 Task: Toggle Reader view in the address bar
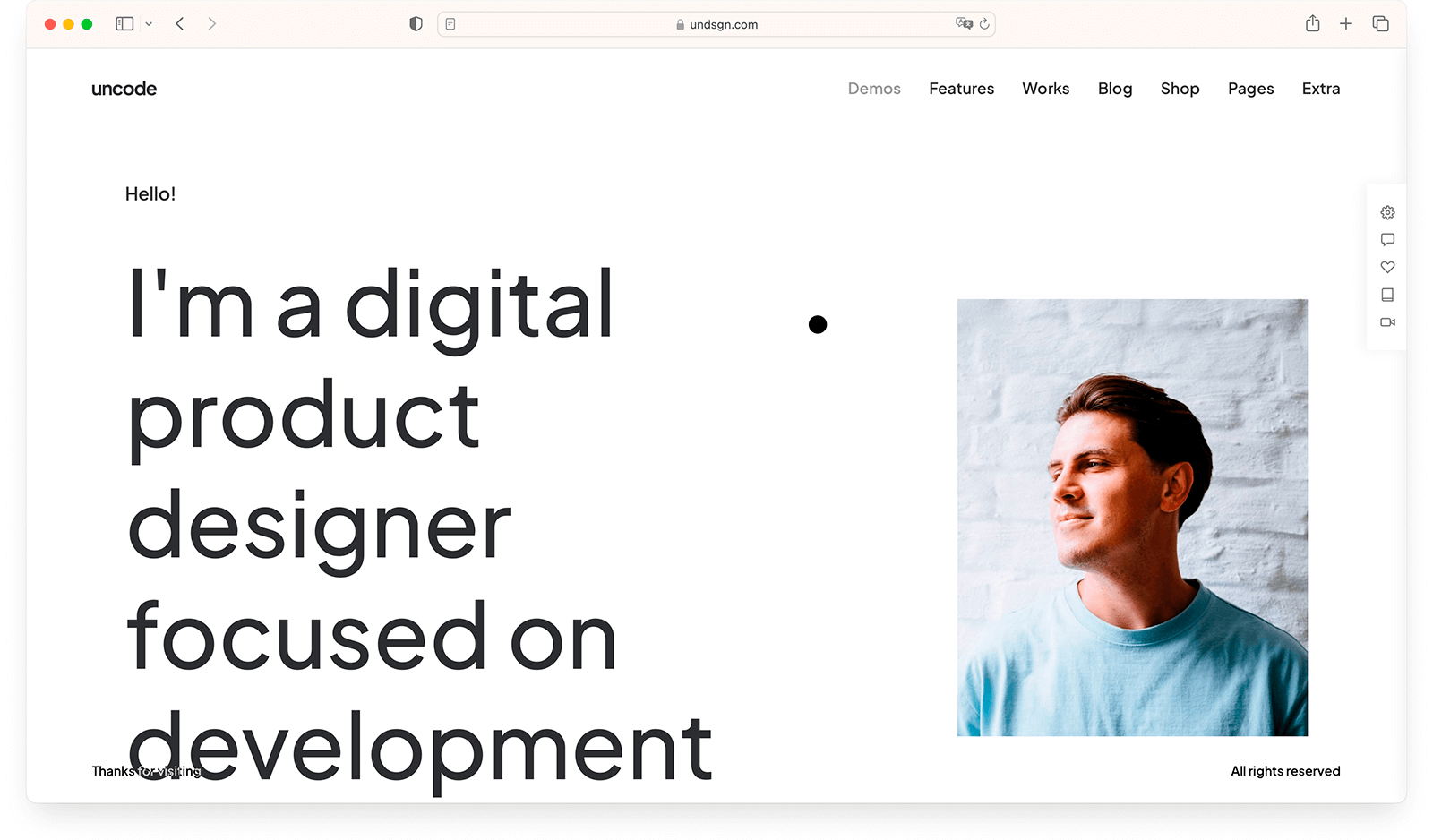[450, 24]
